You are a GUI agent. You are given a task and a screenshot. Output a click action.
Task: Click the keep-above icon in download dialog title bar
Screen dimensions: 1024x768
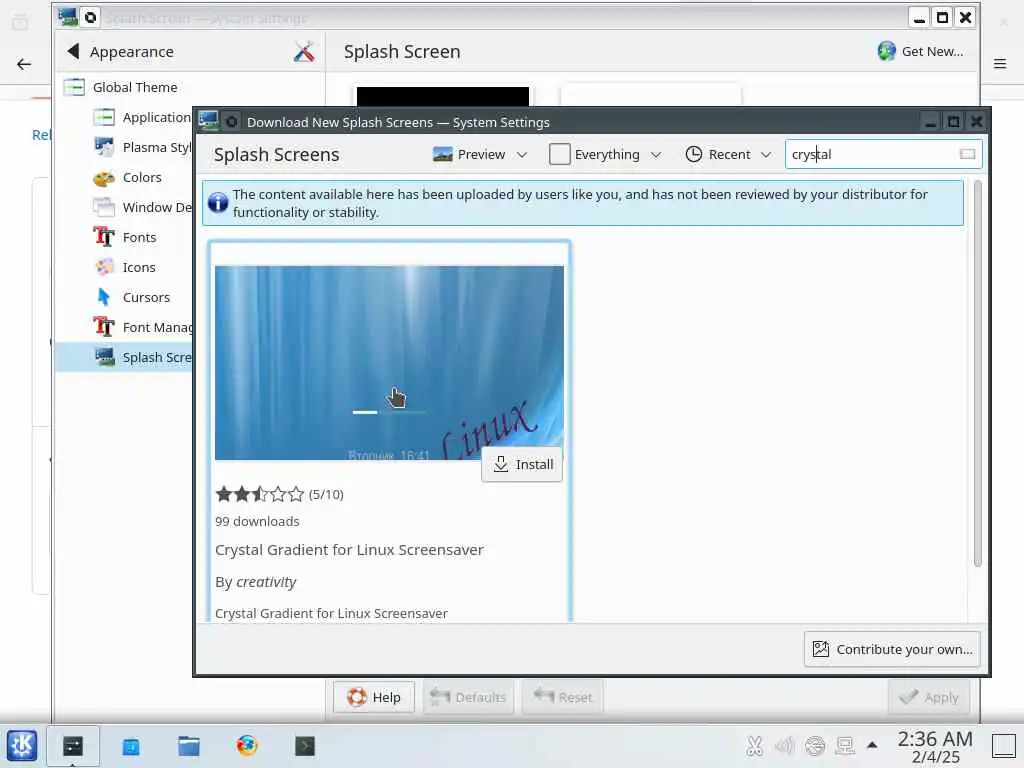tap(232, 122)
